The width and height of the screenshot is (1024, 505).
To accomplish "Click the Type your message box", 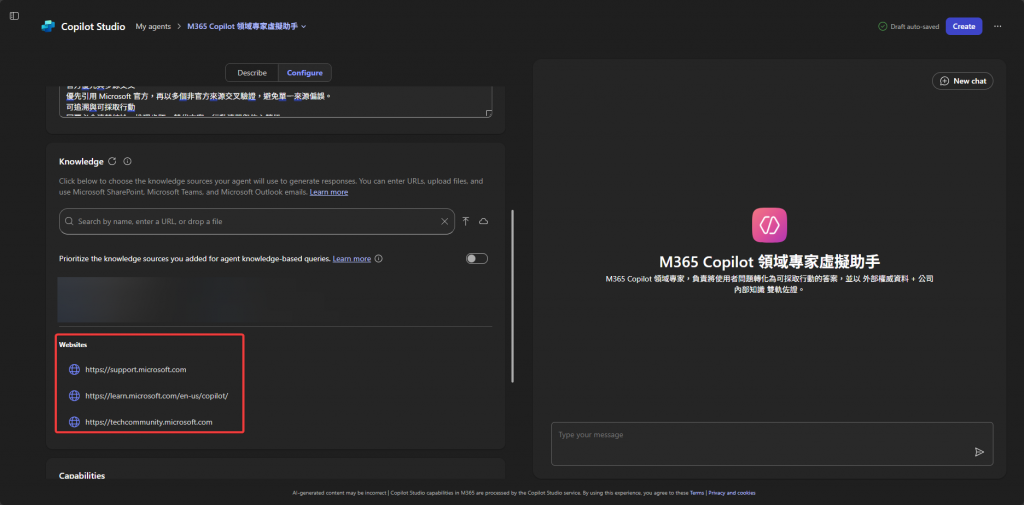I will pos(772,444).
